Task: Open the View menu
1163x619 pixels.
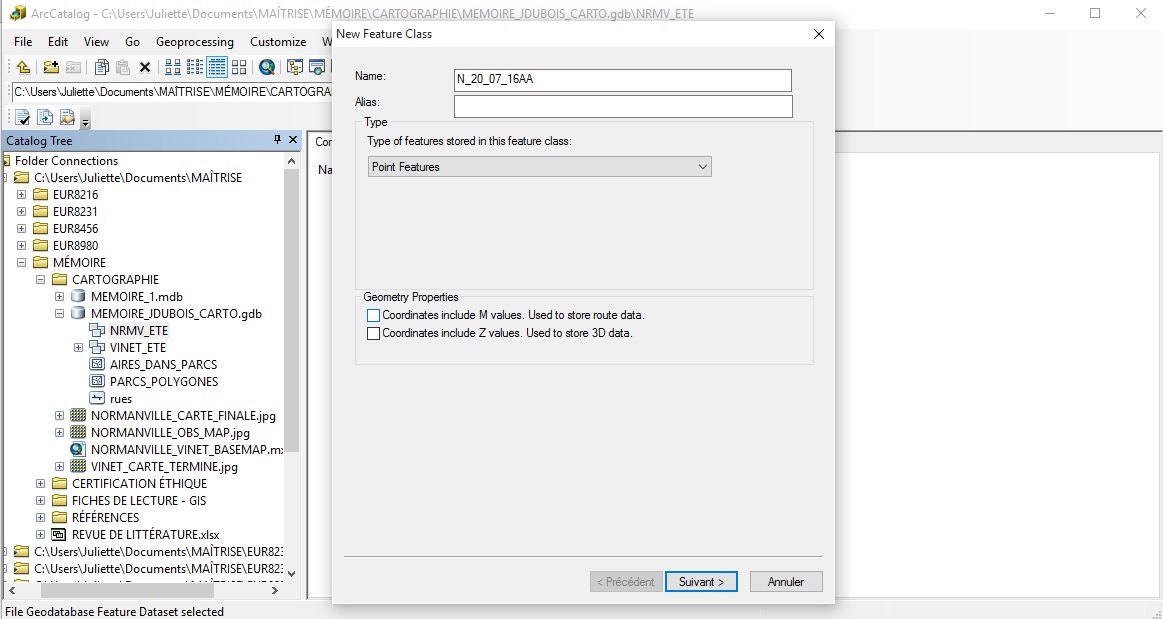Action: (x=96, y=42)
